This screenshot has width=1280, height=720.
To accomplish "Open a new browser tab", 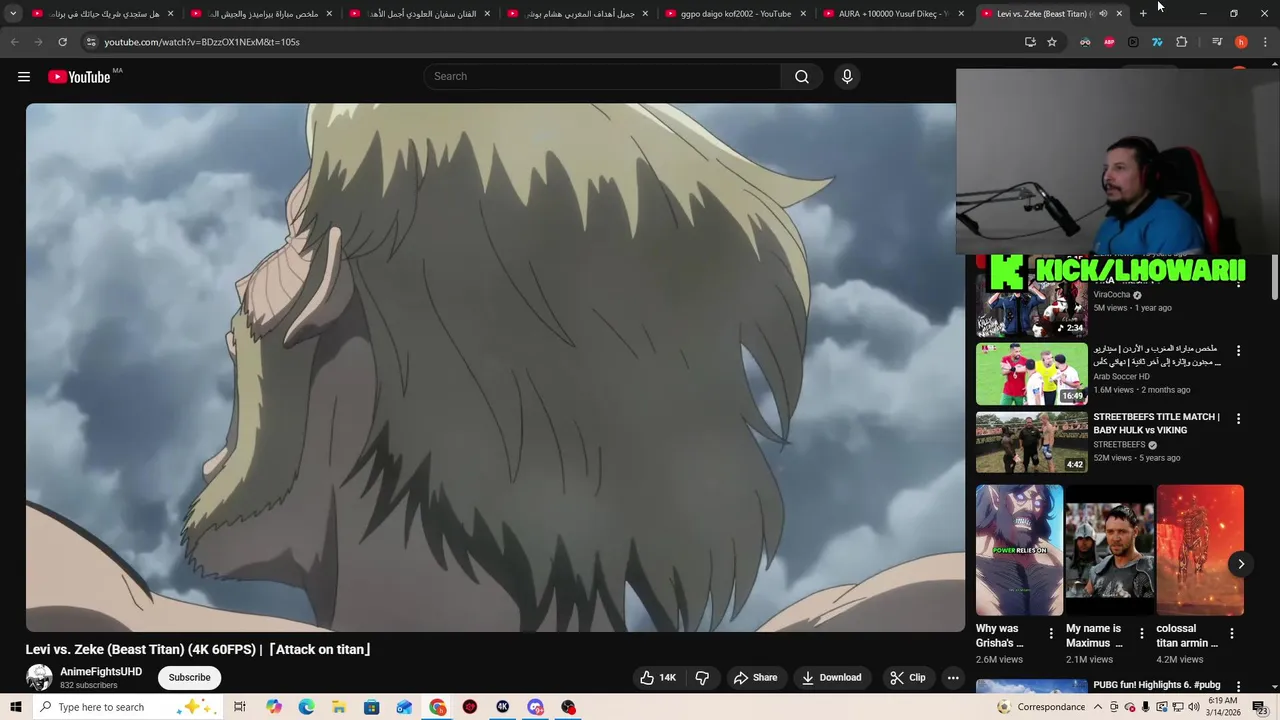I will pos(1143,14).
